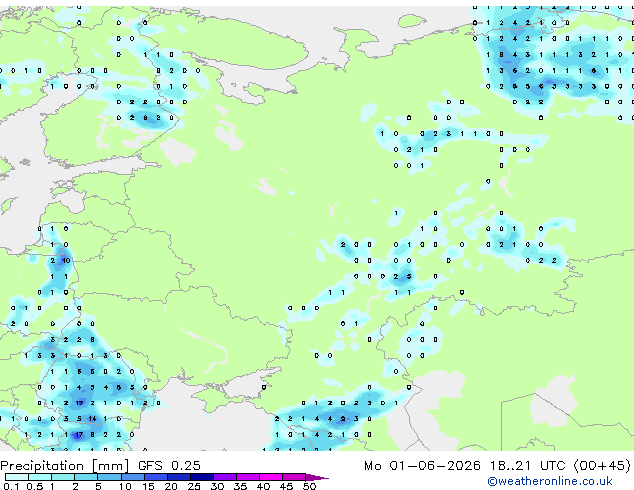Click the legend label '0.5'
Screen dimensions: 634x490
[x=35, y=486]
